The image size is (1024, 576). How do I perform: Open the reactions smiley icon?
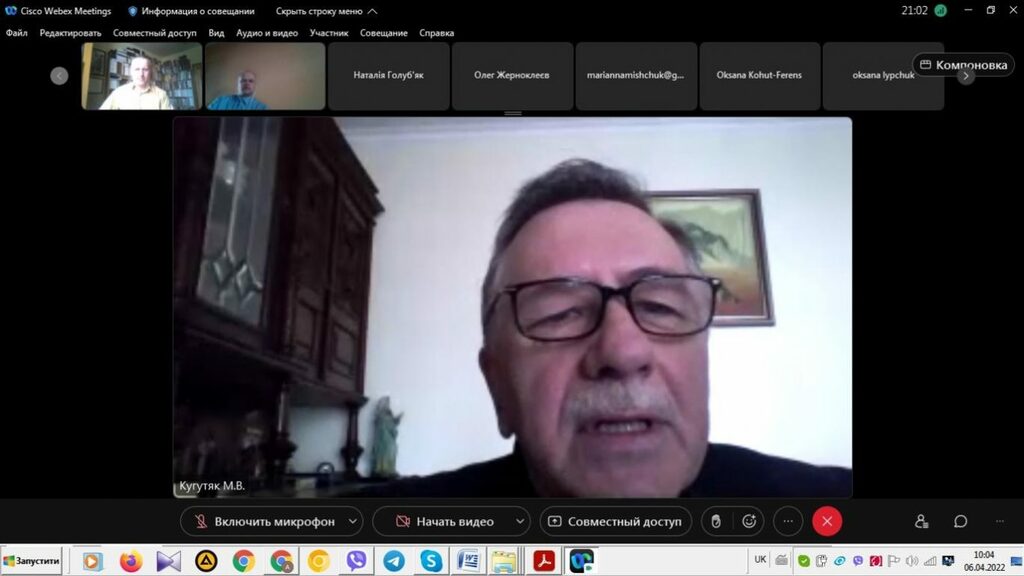tap(749, 521)
